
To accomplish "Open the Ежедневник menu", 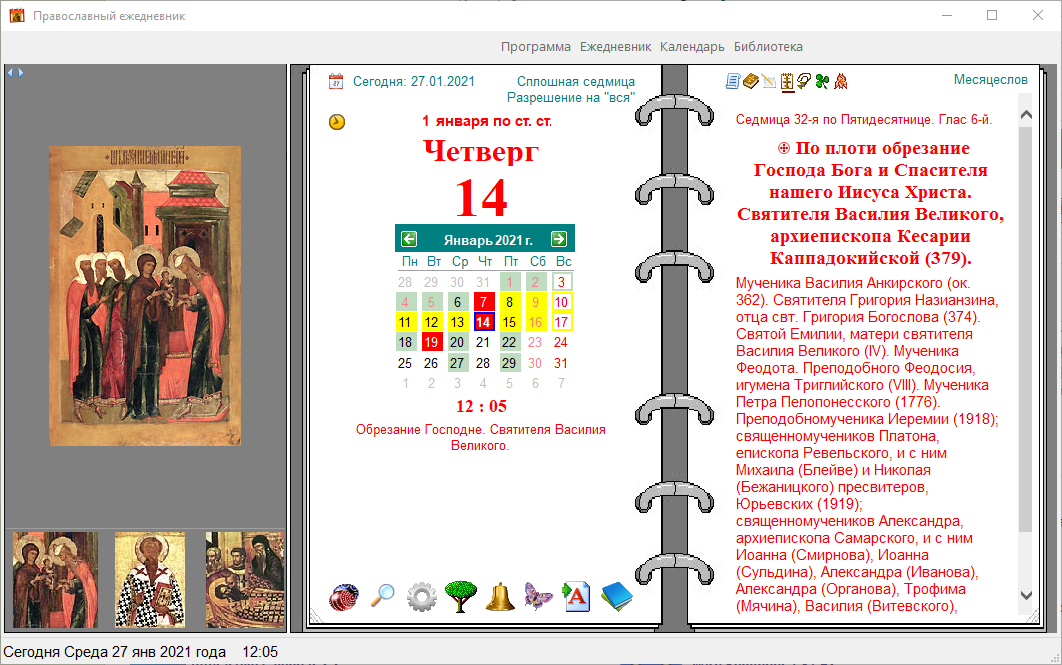I will pos(615,47).
